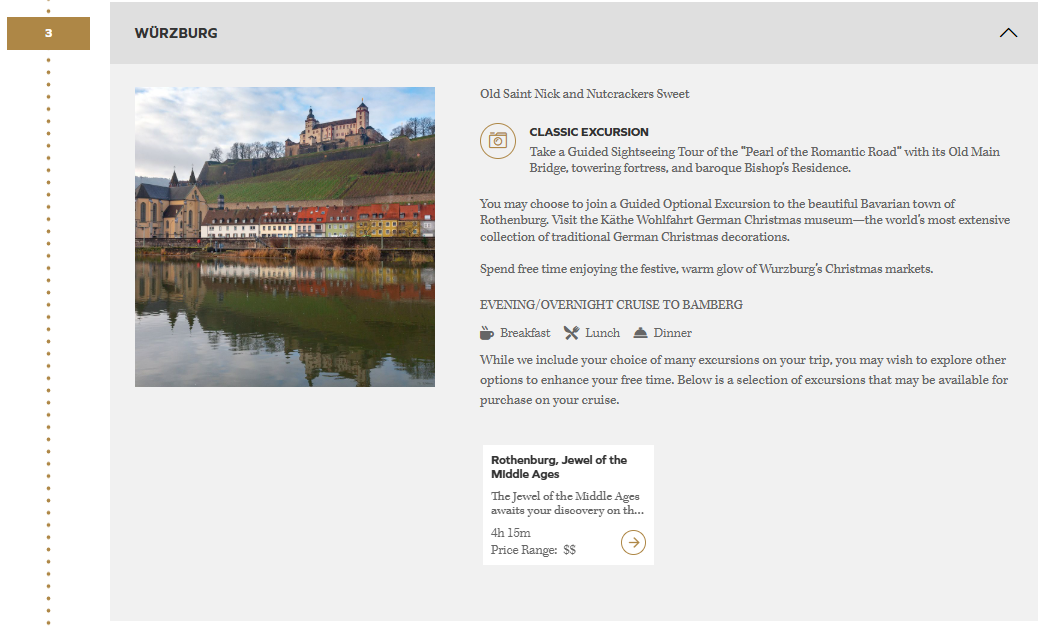Viewport: 1043px width, 627px height.
Task: Click the Breakfast meal label
Action: pos(525,333)
